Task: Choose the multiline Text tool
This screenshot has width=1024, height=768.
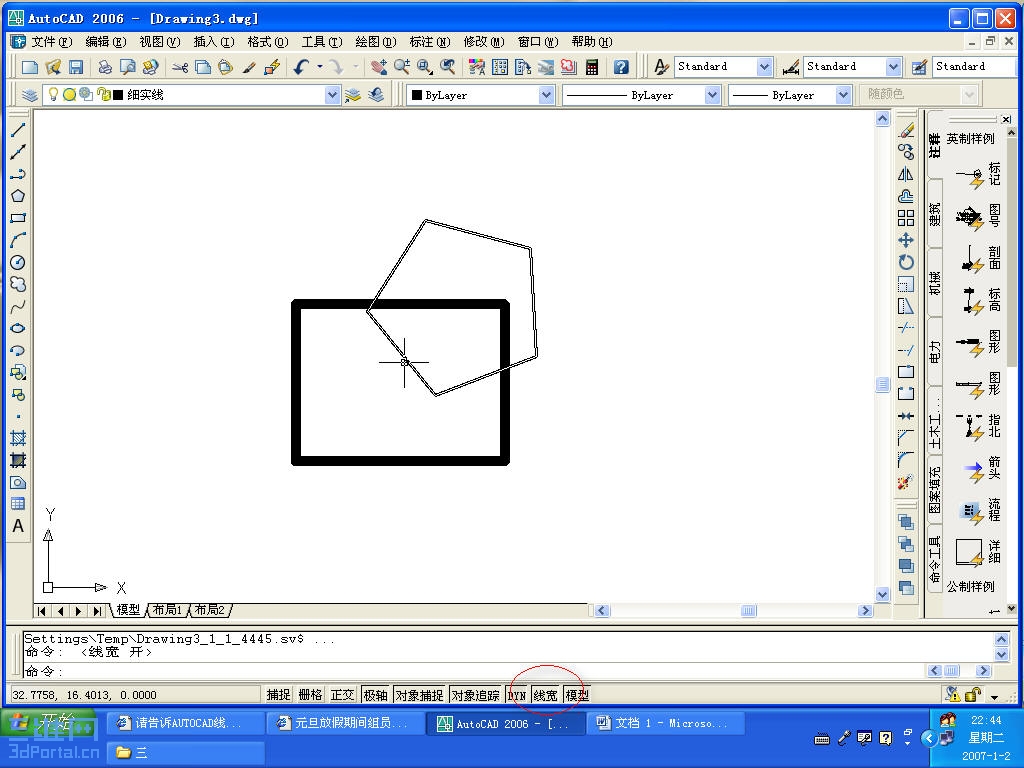Action: pyautogui.click(x=18, y=526)
